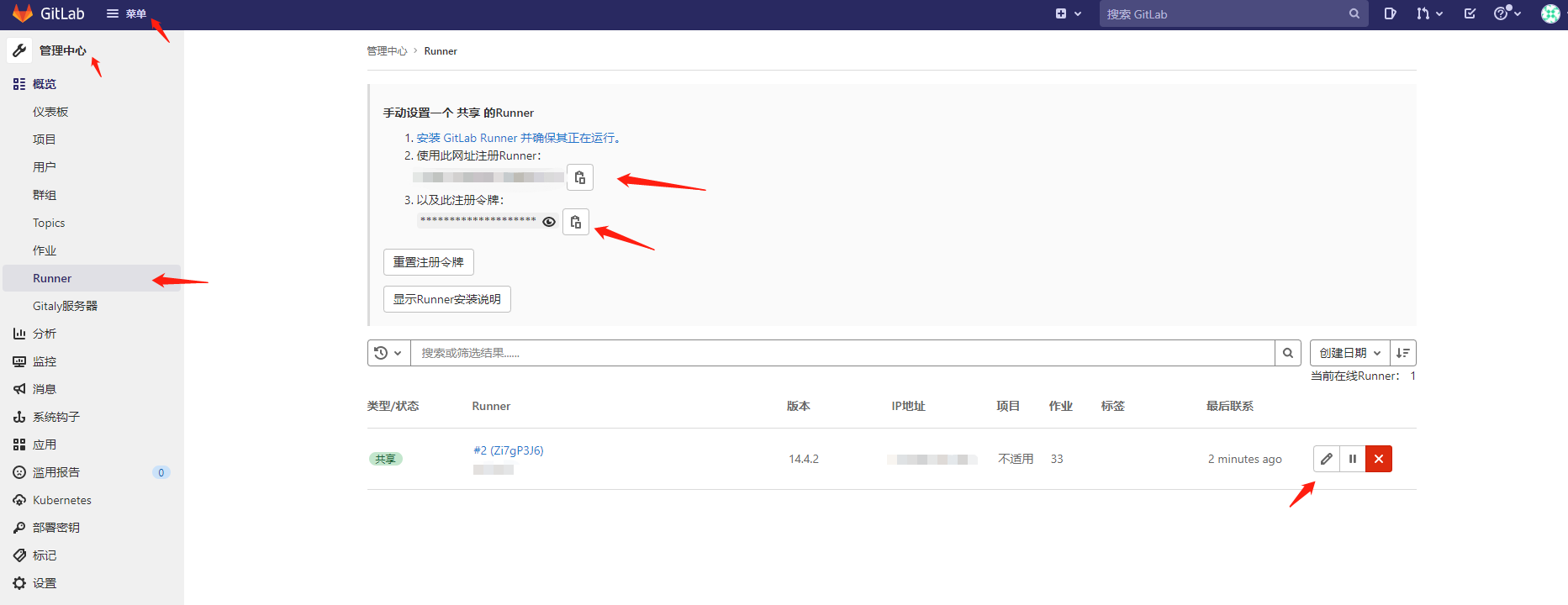Click the 标记 label icon
The height and width of the screenshot is (605, 1568).
coord(19,555)
